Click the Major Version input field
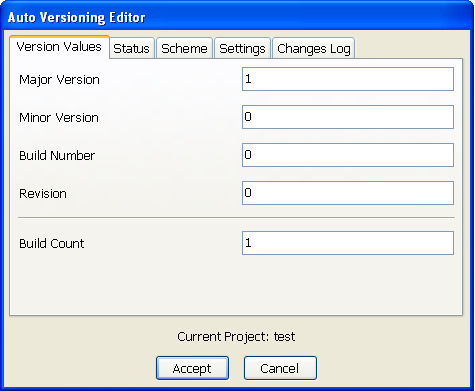475x391 pixels. (x=348, y=79)
